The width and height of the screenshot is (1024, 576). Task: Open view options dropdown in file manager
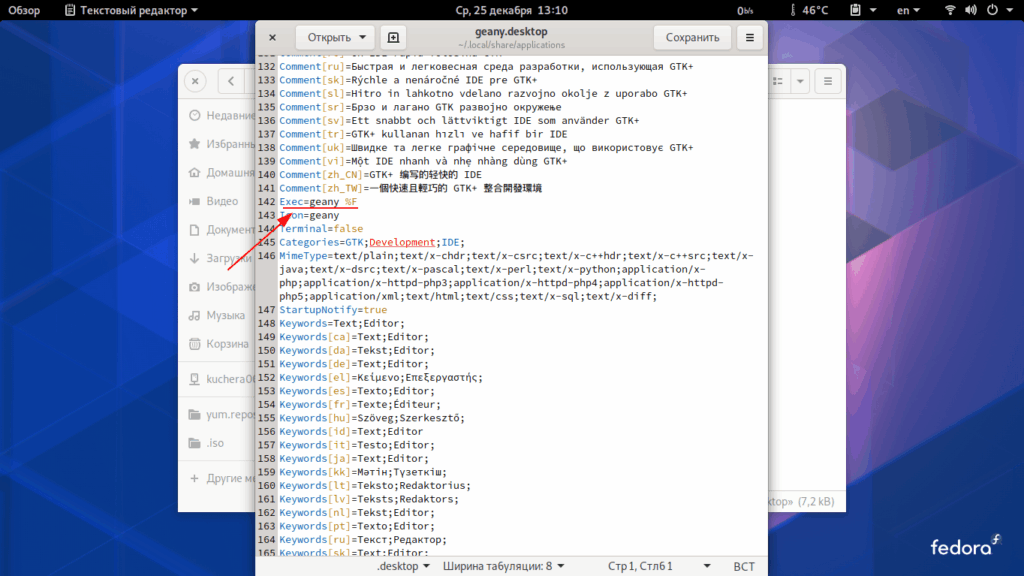[800, 81]
